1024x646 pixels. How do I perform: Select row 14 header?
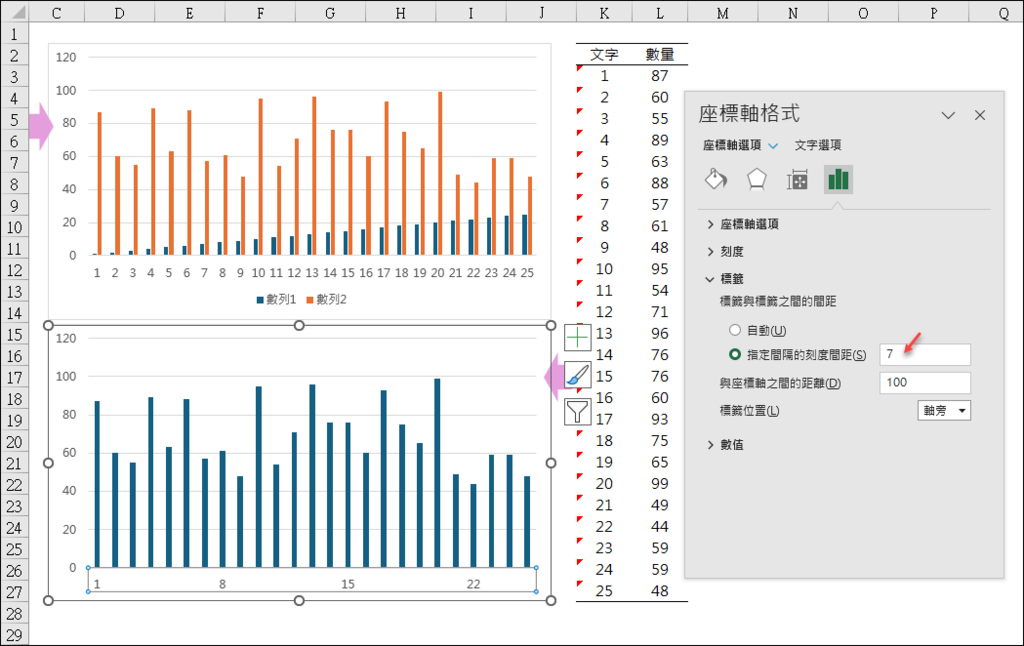(14, 313)
